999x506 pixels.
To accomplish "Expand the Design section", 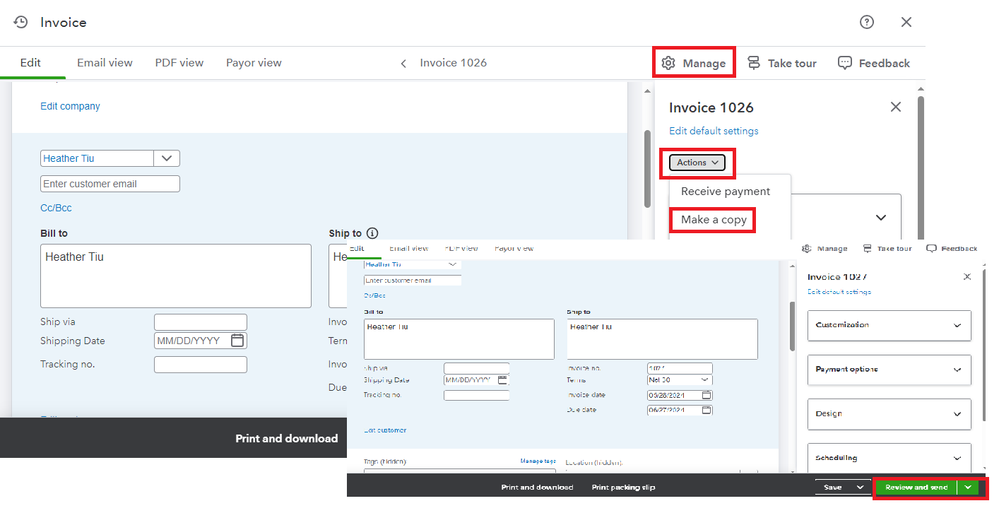I will (889, 414).
